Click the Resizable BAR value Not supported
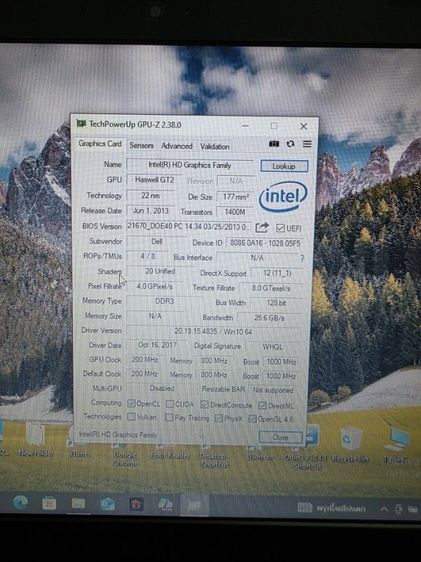The width and height of the screenshot is (421, 562). click(x=273, y=390)
